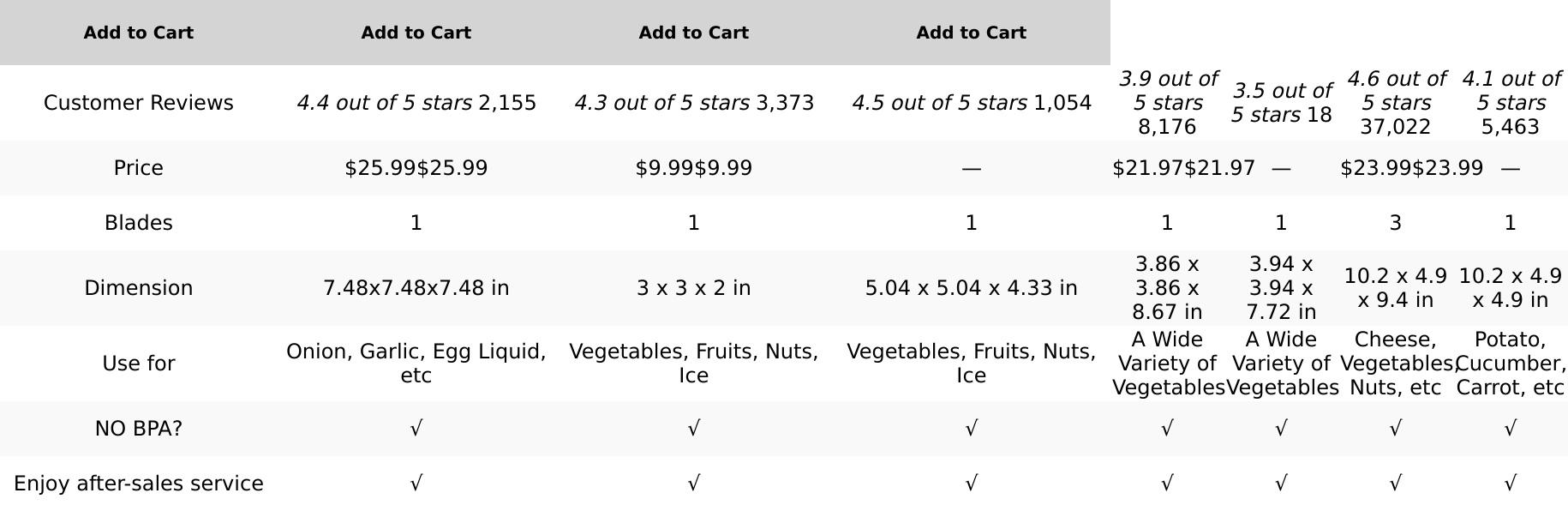Click the $25.99 price
Image resolution: width=1568 pixels, height=511 pixels.
416,168
